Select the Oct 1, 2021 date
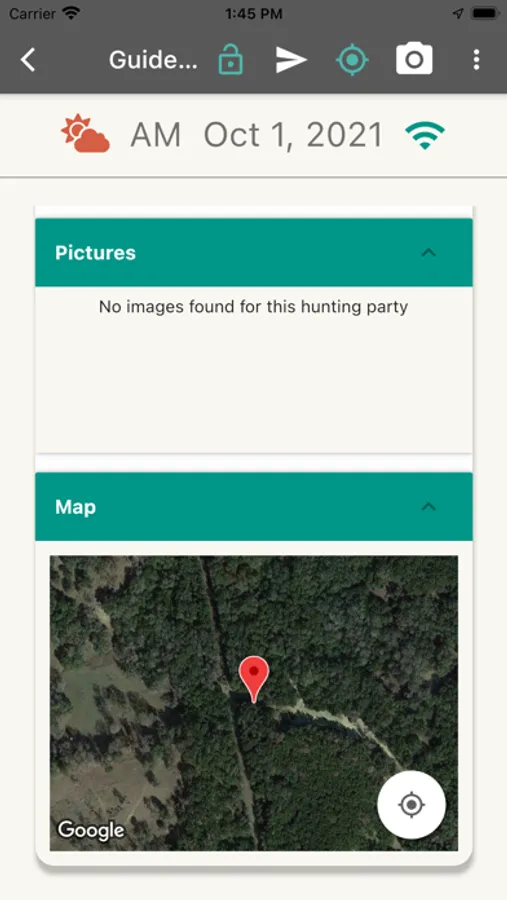 tap(293, 135)
